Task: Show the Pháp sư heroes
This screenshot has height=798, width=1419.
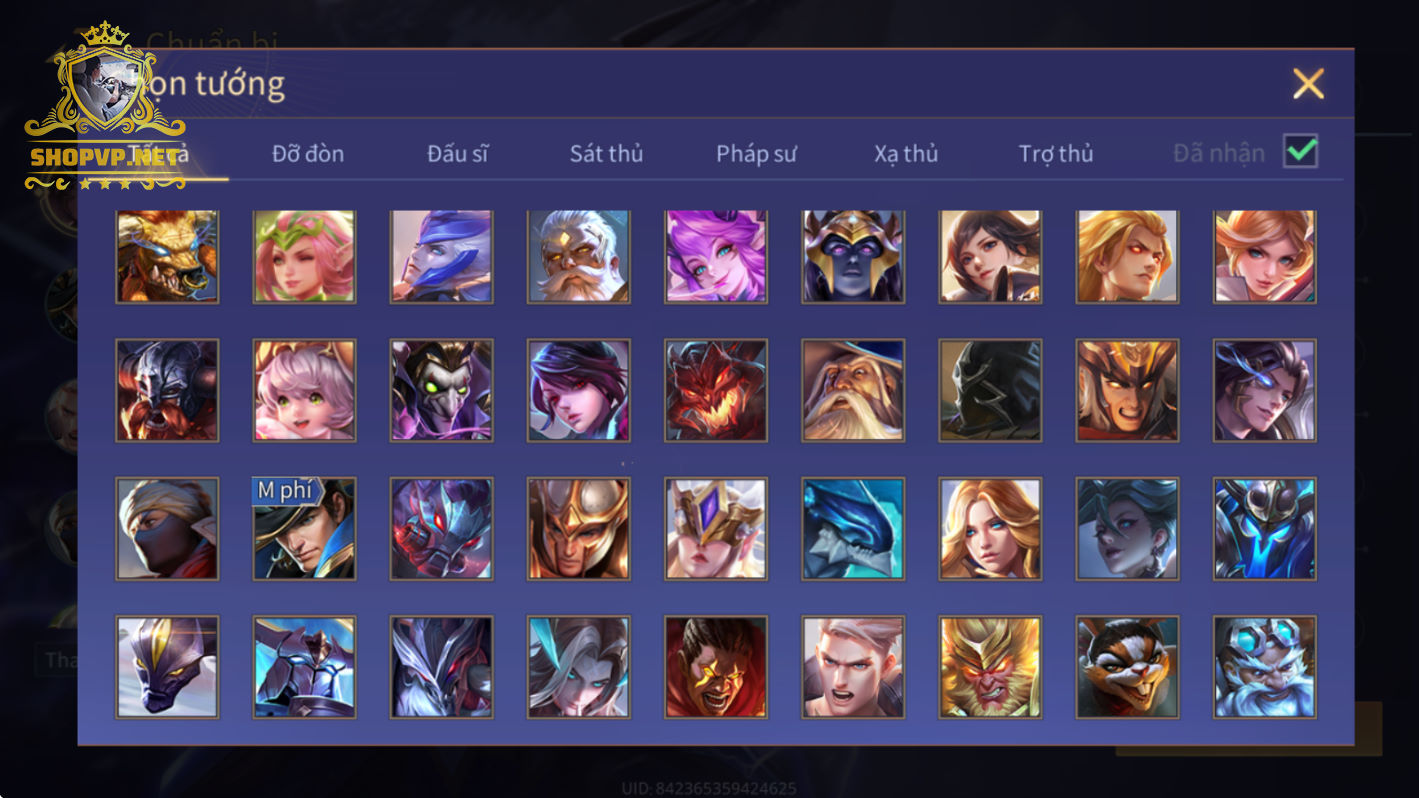Action: tap(756, 154)
